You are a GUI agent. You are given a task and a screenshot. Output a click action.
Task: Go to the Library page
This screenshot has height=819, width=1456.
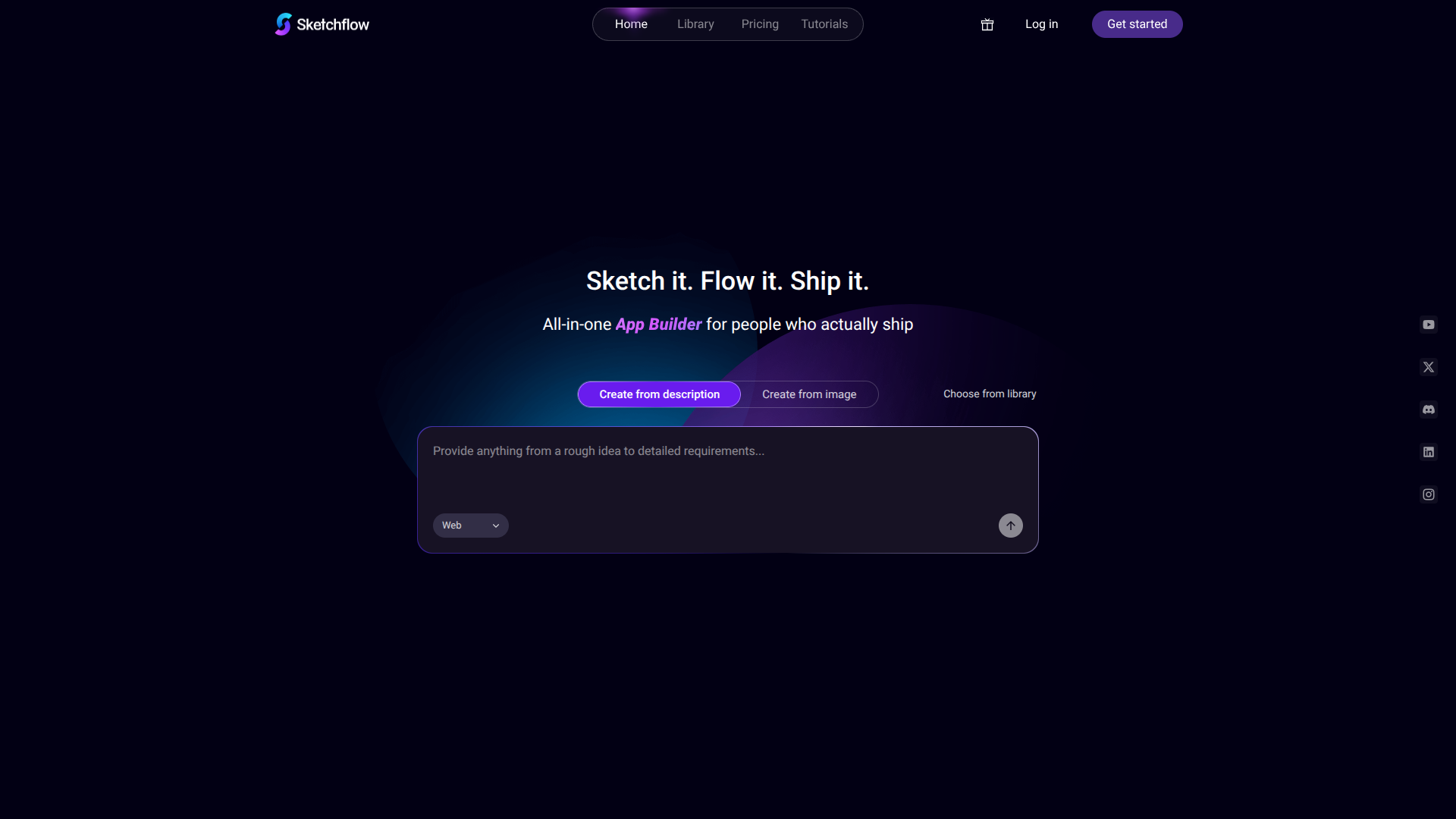tap(695, 24)
